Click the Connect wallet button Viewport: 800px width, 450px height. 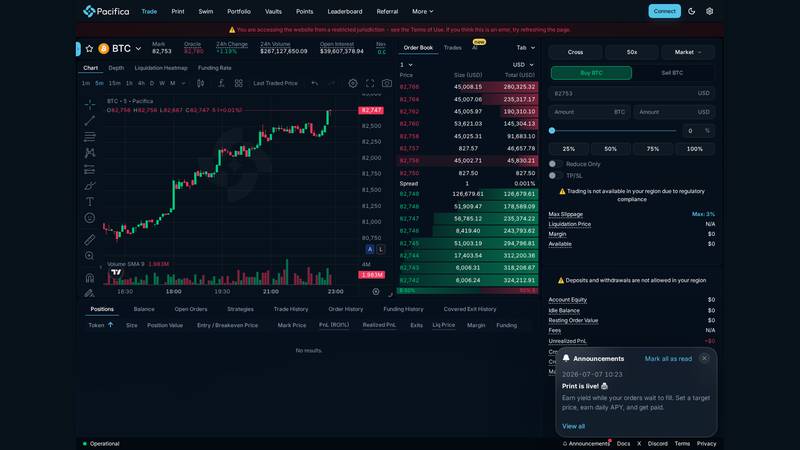pos(664,11)
